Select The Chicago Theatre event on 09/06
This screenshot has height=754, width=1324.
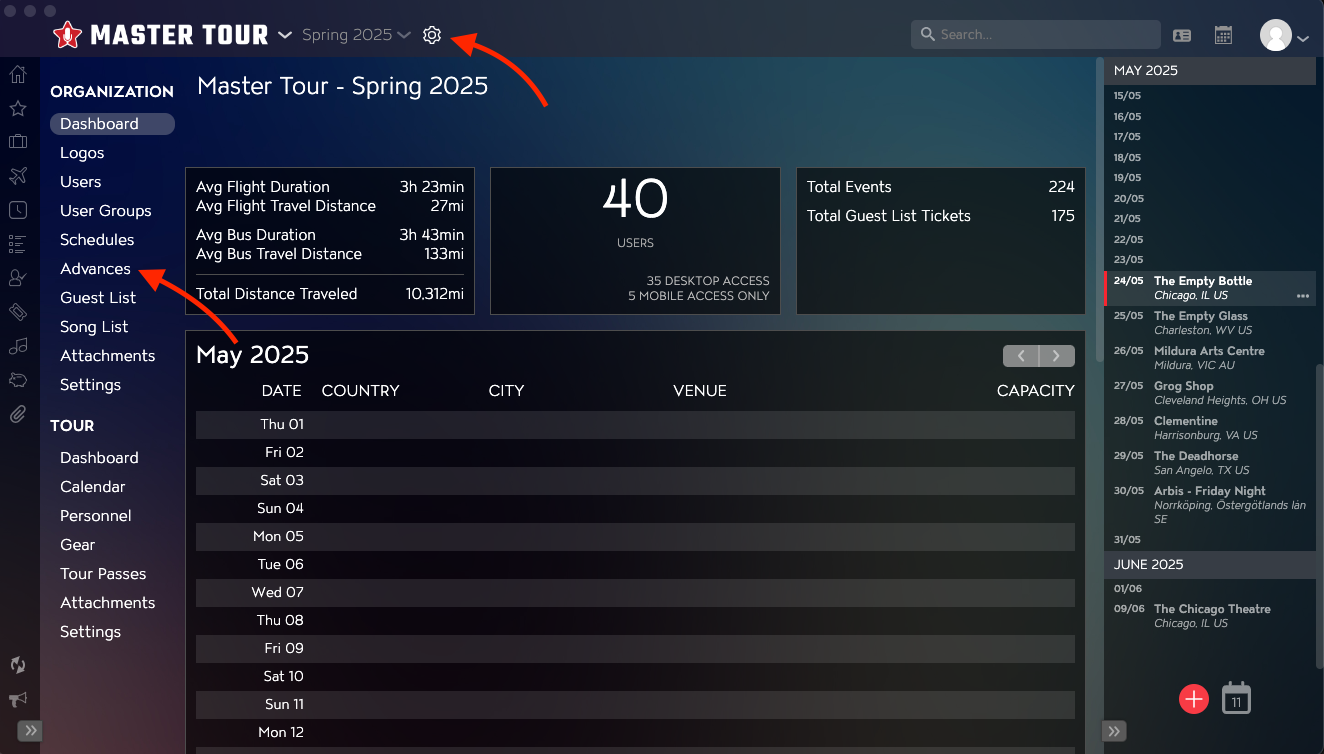[x=1210, y=616]
